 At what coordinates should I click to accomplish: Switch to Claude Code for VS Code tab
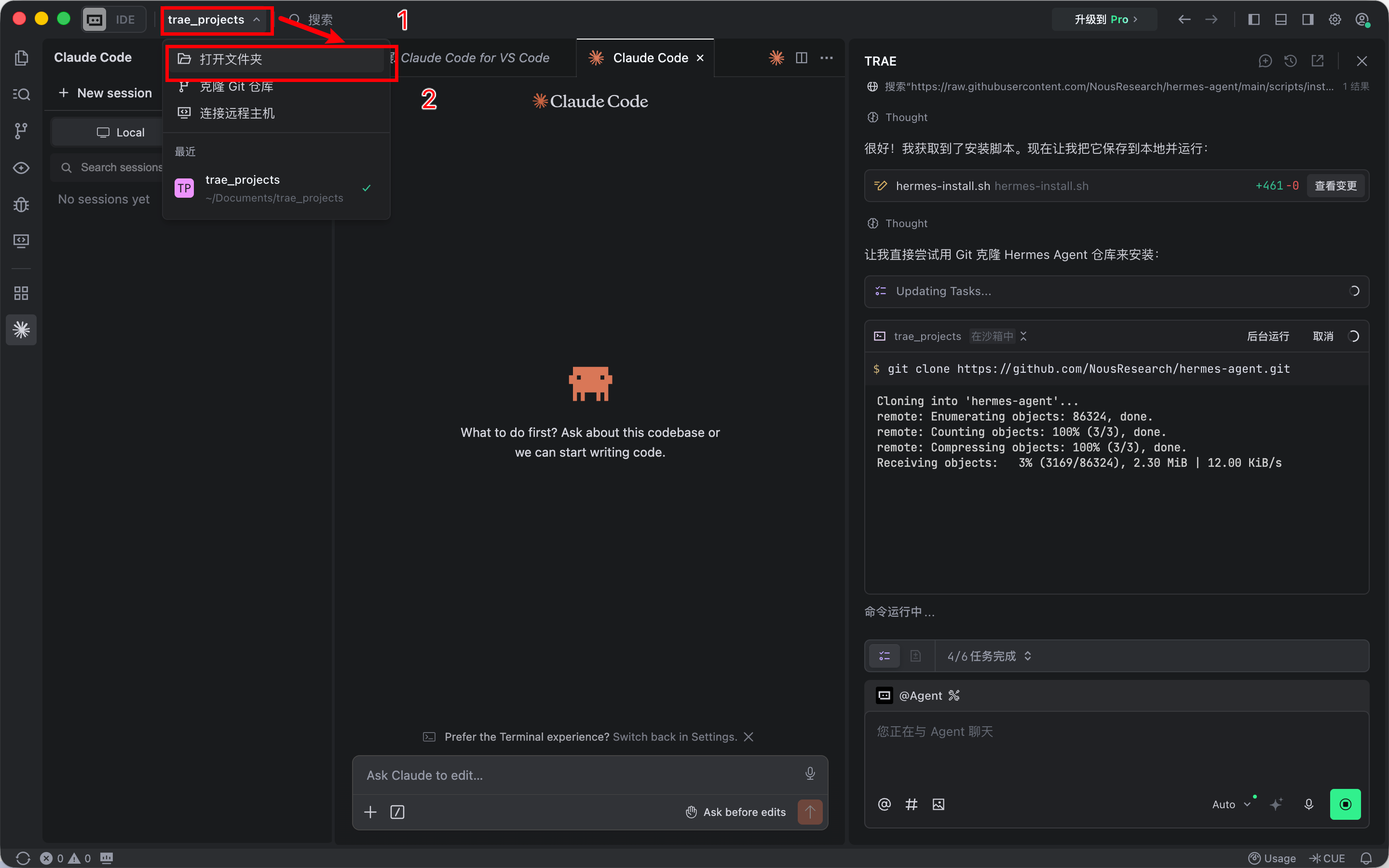[x=474, y=58]
